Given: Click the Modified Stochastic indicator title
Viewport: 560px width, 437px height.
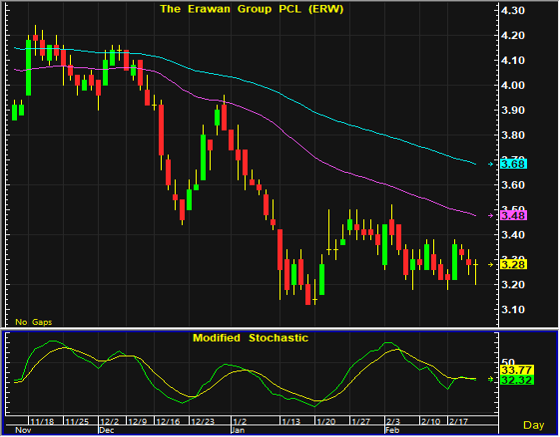Looking at the screenshot, I should pos(250,338).
